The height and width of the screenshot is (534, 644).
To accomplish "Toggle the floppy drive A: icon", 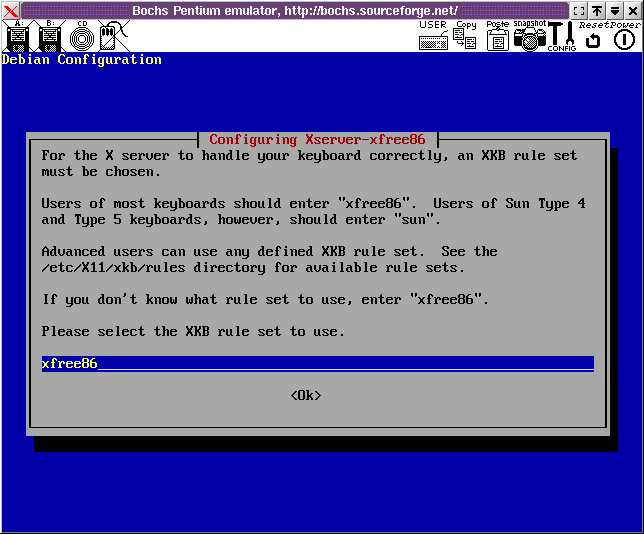I will (x=16, y=37).
